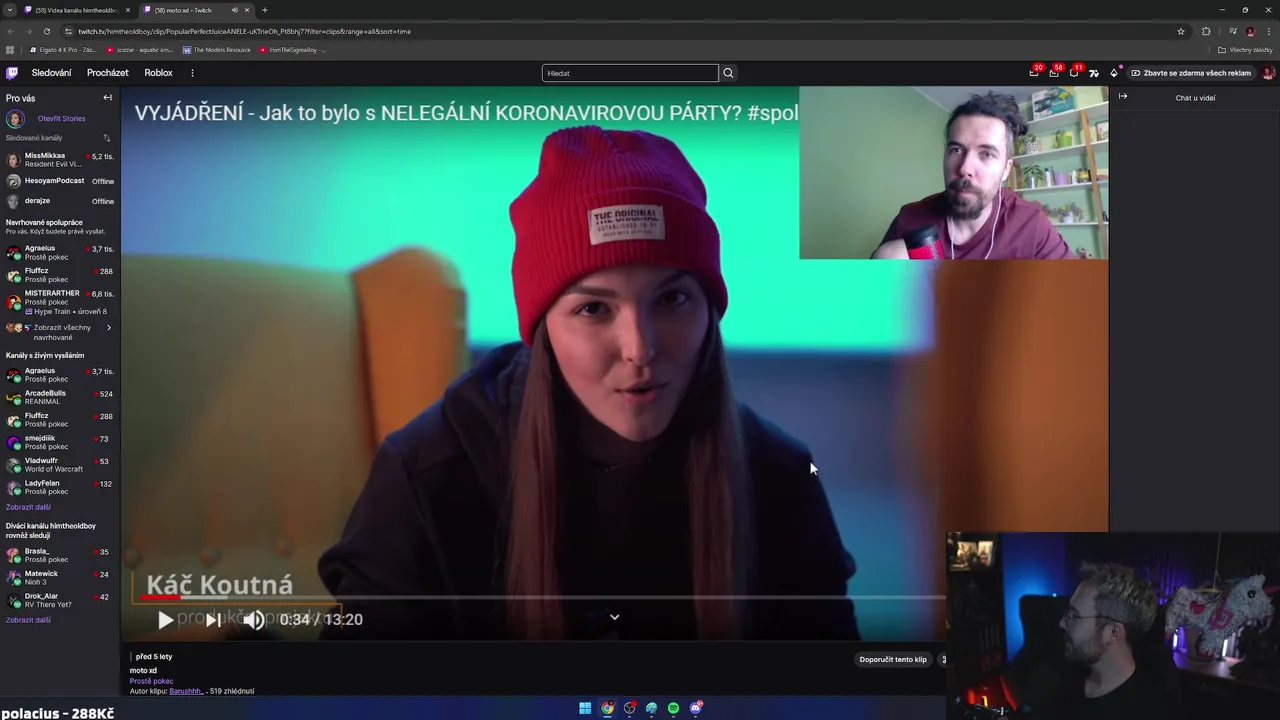Viewport: 1280px width, 720px height.
Task: Open Prostě pokec category link below clip
Action: pos(151,681)
